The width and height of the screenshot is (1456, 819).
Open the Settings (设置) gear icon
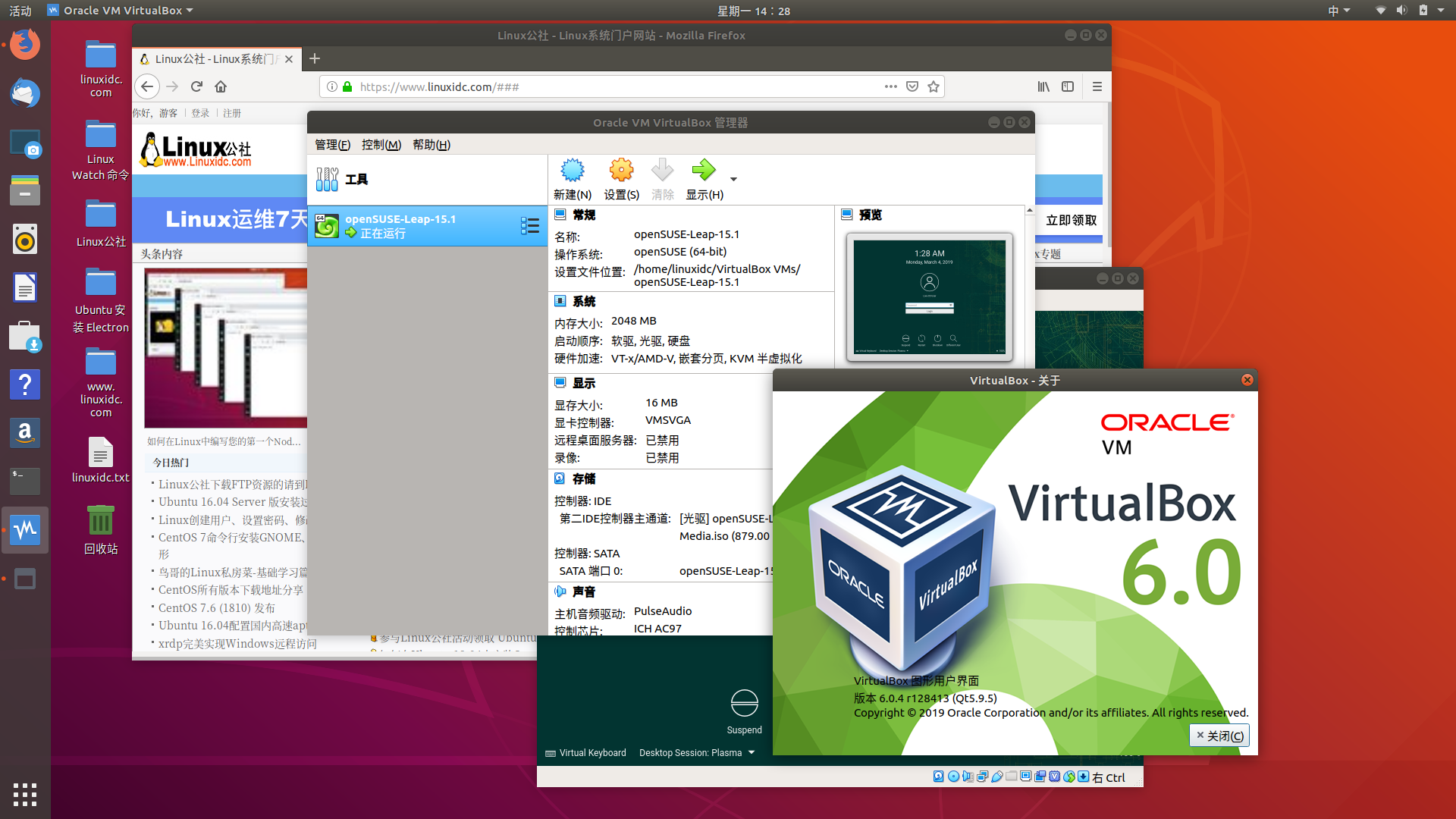tap(621, 171)
